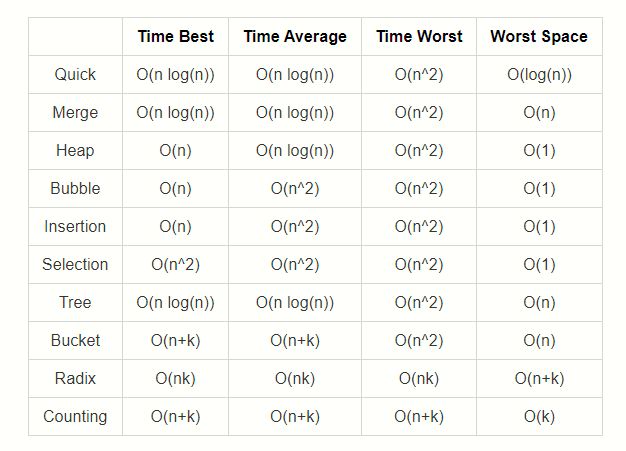Click Counting's Time Worst cell O(n+k)
This screenshot has width=626, height=451.
coord(419,417)
